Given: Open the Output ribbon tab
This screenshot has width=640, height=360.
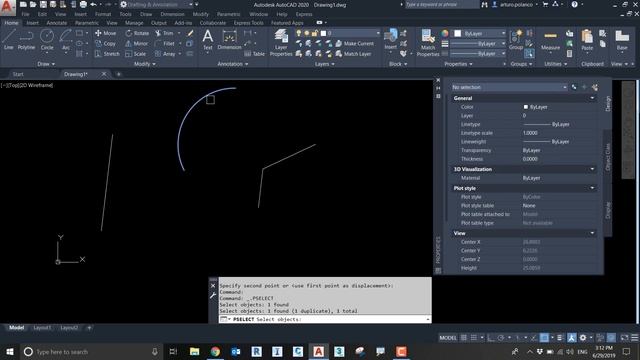Looking at the screenshot, I should pyautogui.click(x=159, y=23).
